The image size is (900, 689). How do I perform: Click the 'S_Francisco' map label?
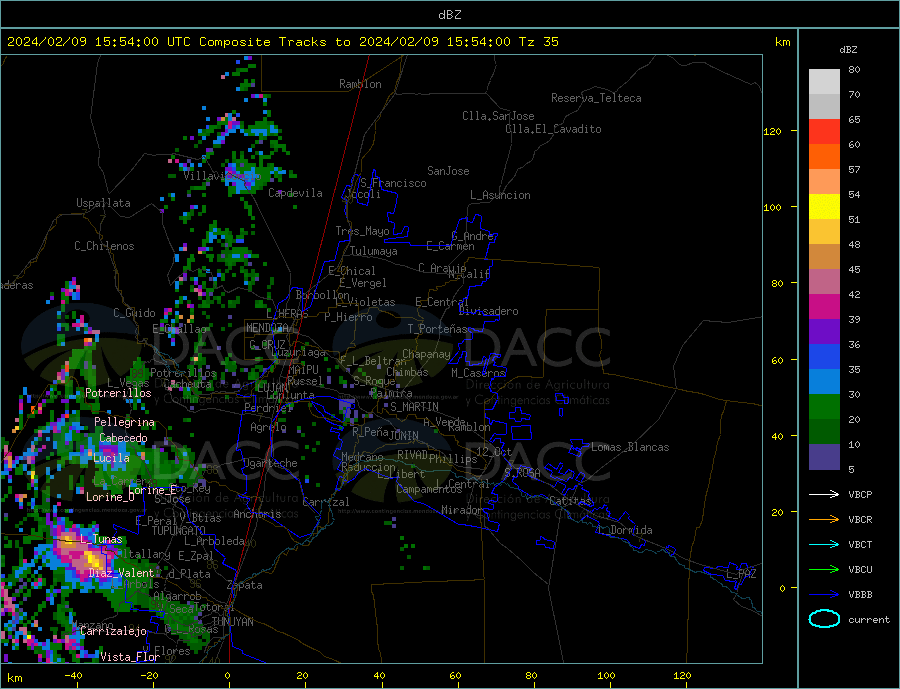coord(393,183)
